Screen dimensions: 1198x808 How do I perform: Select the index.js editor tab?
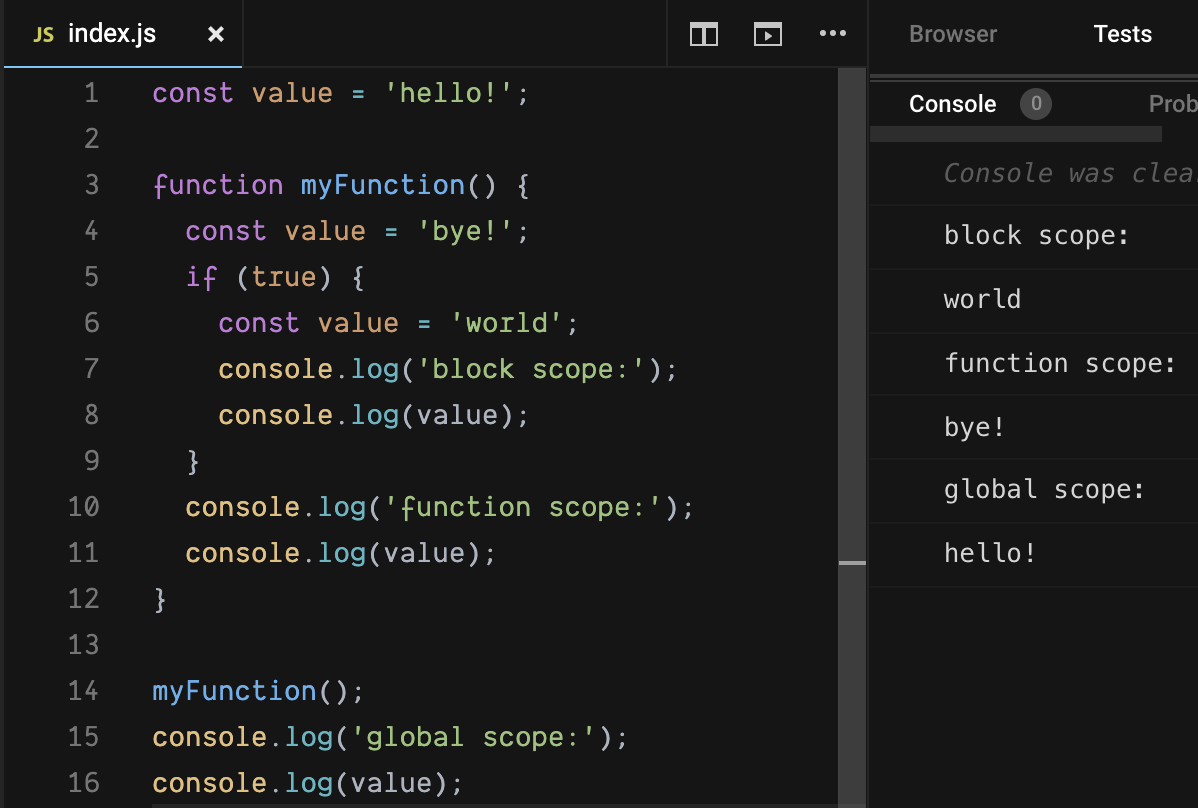[x=123, y=34]
